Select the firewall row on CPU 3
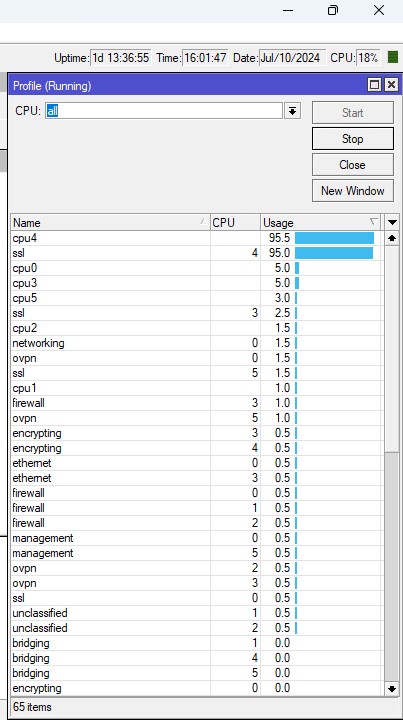Image resolution: width=403 pixels, height=720 pixels. tap(196, 403)
